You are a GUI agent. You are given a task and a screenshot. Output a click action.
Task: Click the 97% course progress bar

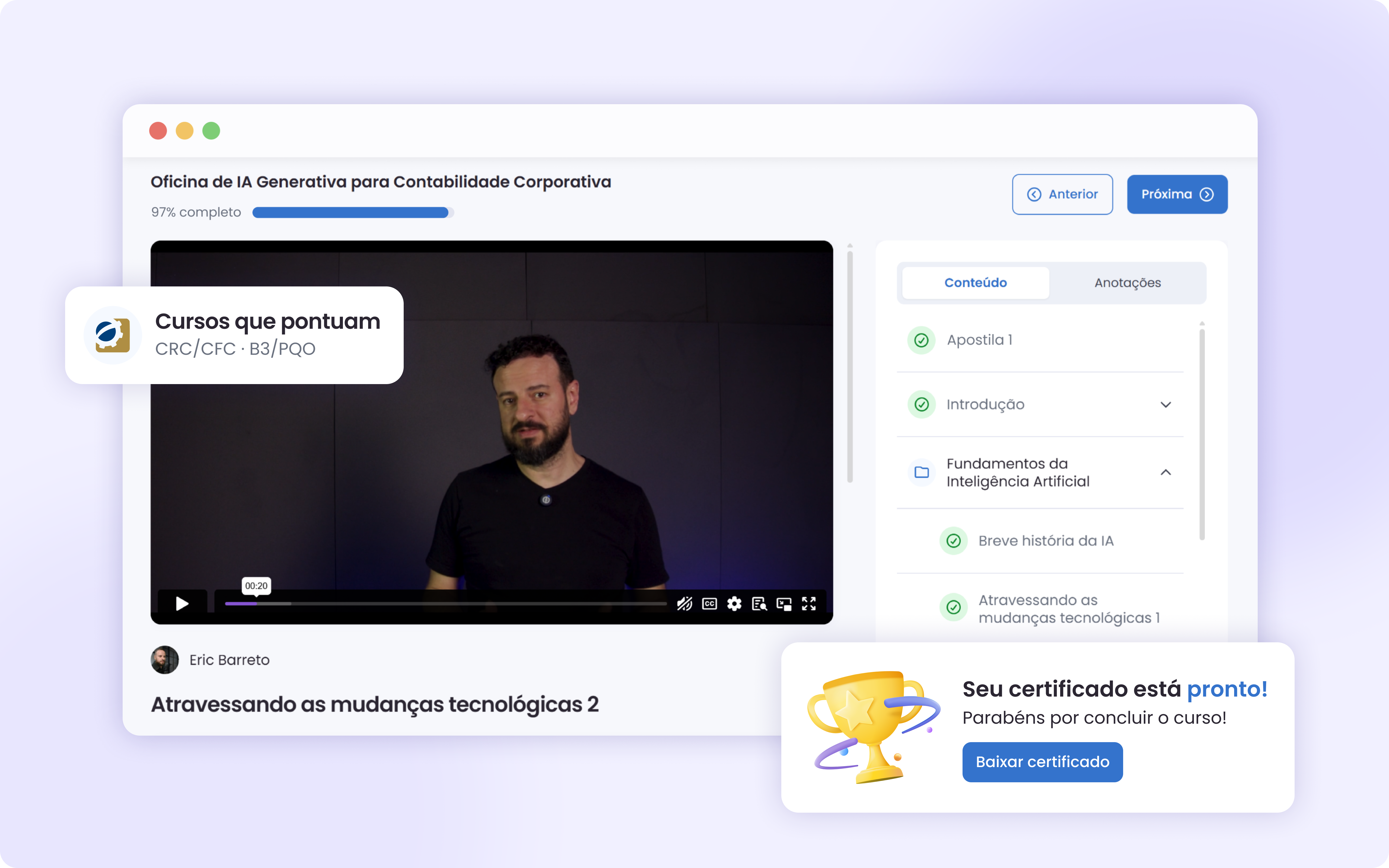click(x=353, y=212)
